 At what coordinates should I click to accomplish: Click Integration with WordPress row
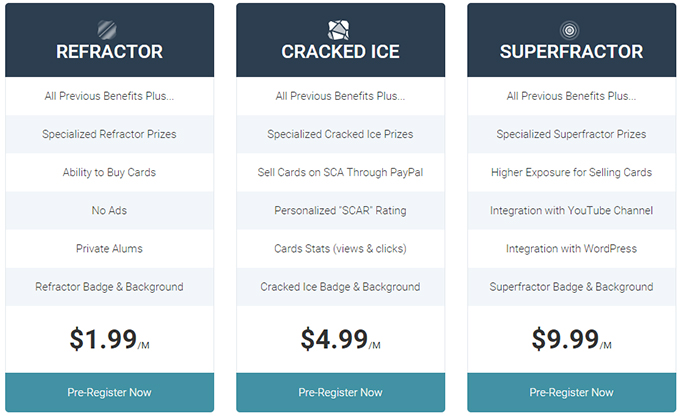(572, 249)
